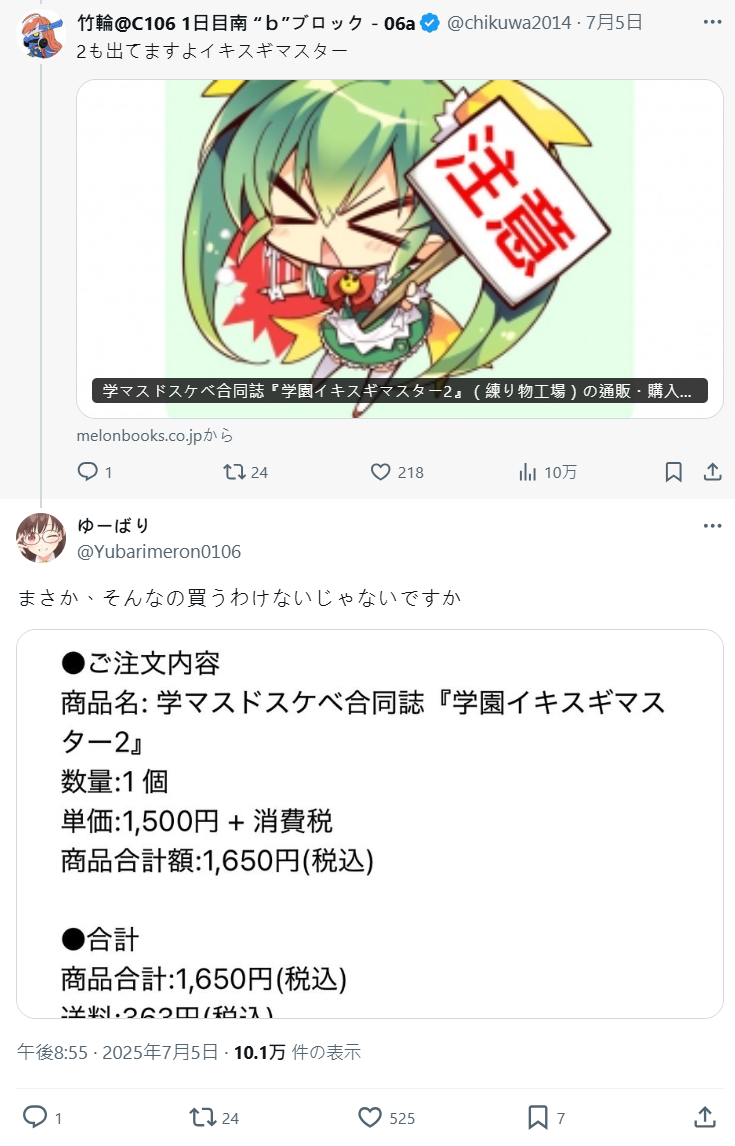Open the melonbooks link card image
735x1146 pixels.
tap(400, 248)
